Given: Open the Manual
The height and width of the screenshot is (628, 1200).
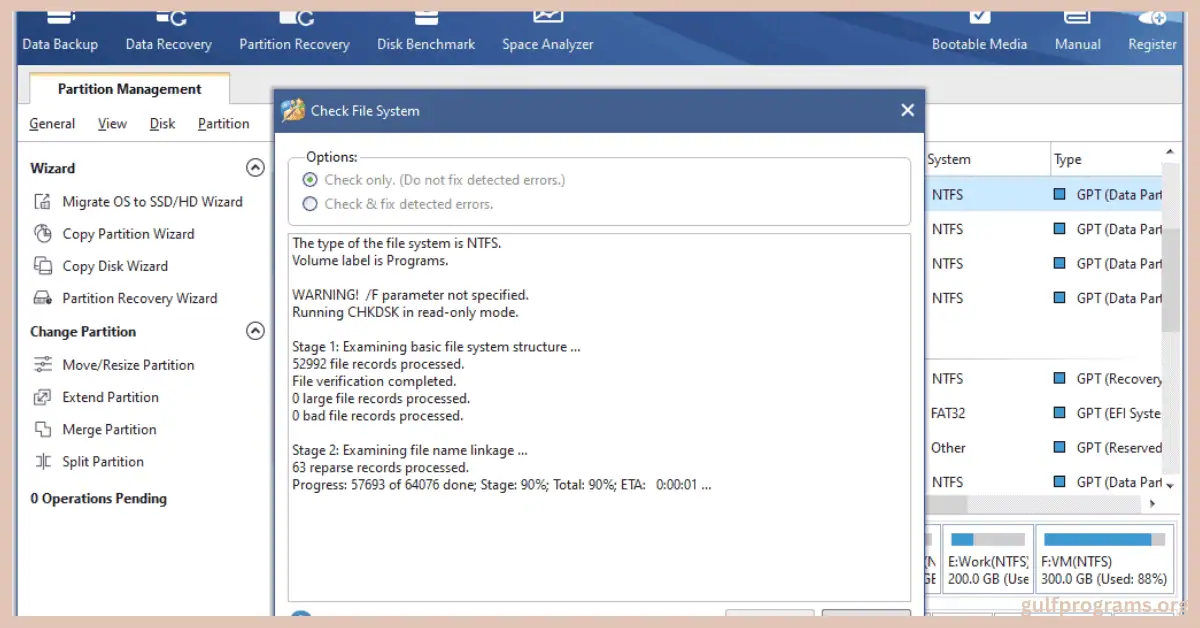Looking at the screenshot, I should pos(1077,30).
